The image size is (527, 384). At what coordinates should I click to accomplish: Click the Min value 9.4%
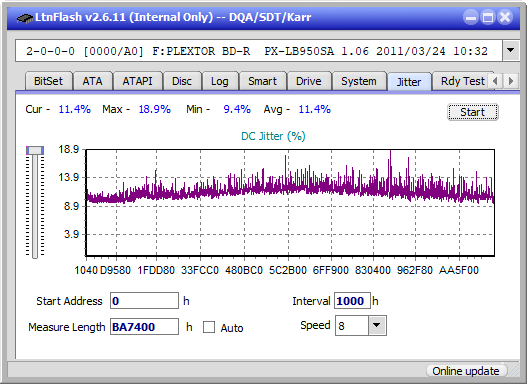pyautogui.click(x=237, y=109)
